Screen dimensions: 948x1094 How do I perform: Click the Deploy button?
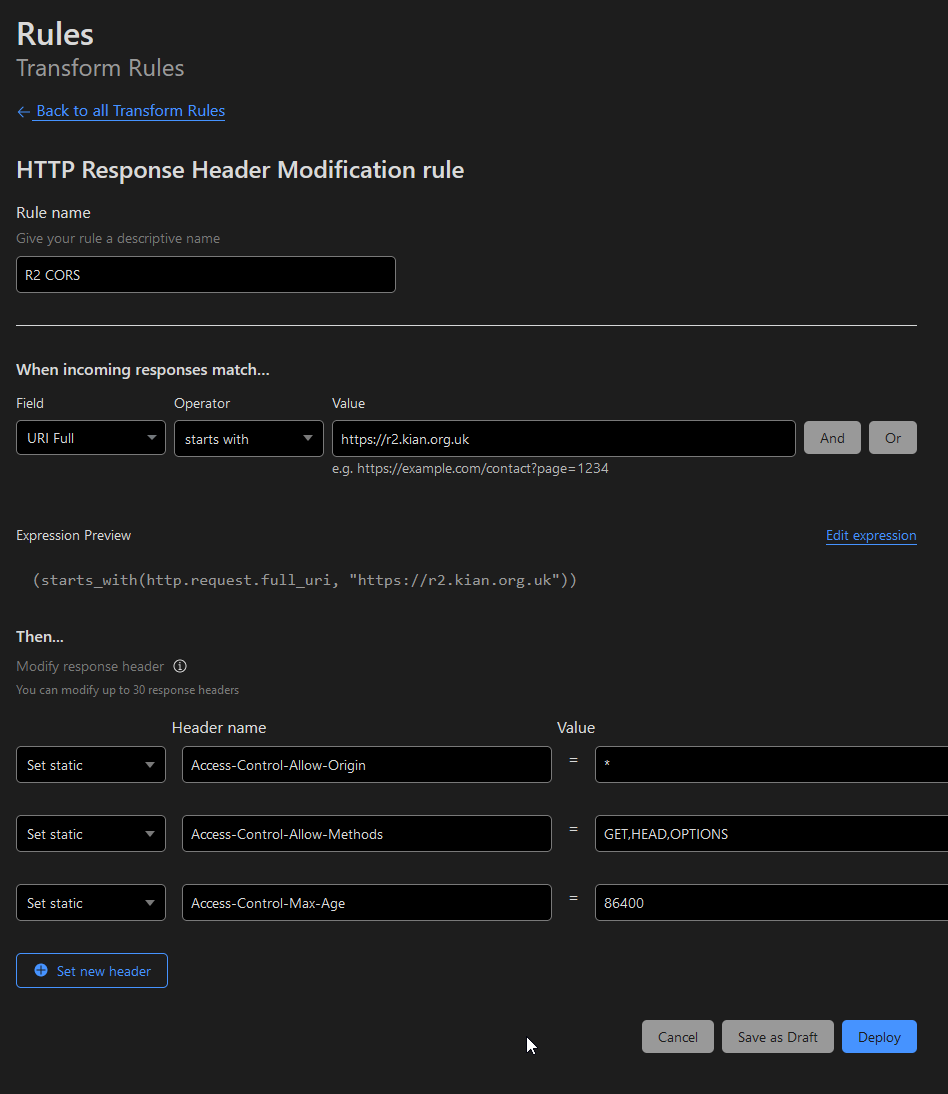coord(879,1037)
